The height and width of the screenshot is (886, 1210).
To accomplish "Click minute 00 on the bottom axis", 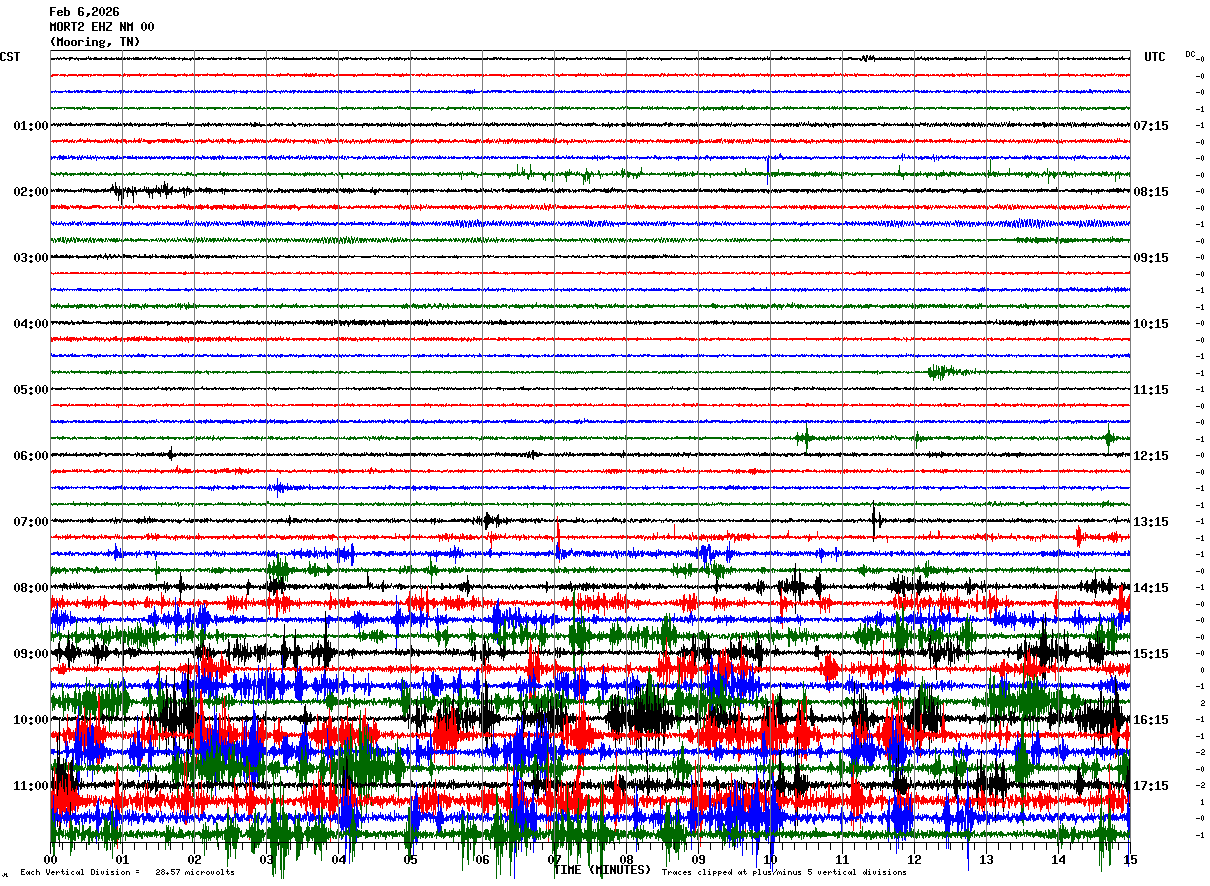I will coord(51,859).
